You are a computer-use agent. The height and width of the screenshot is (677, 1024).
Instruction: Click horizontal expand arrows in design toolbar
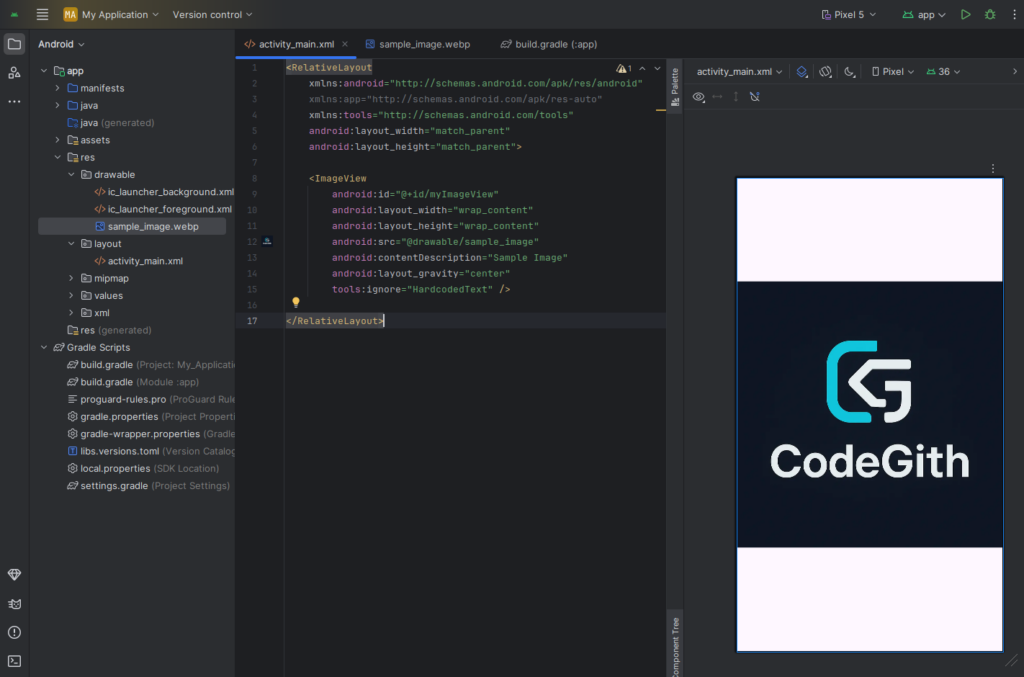[x=717, y=97]
